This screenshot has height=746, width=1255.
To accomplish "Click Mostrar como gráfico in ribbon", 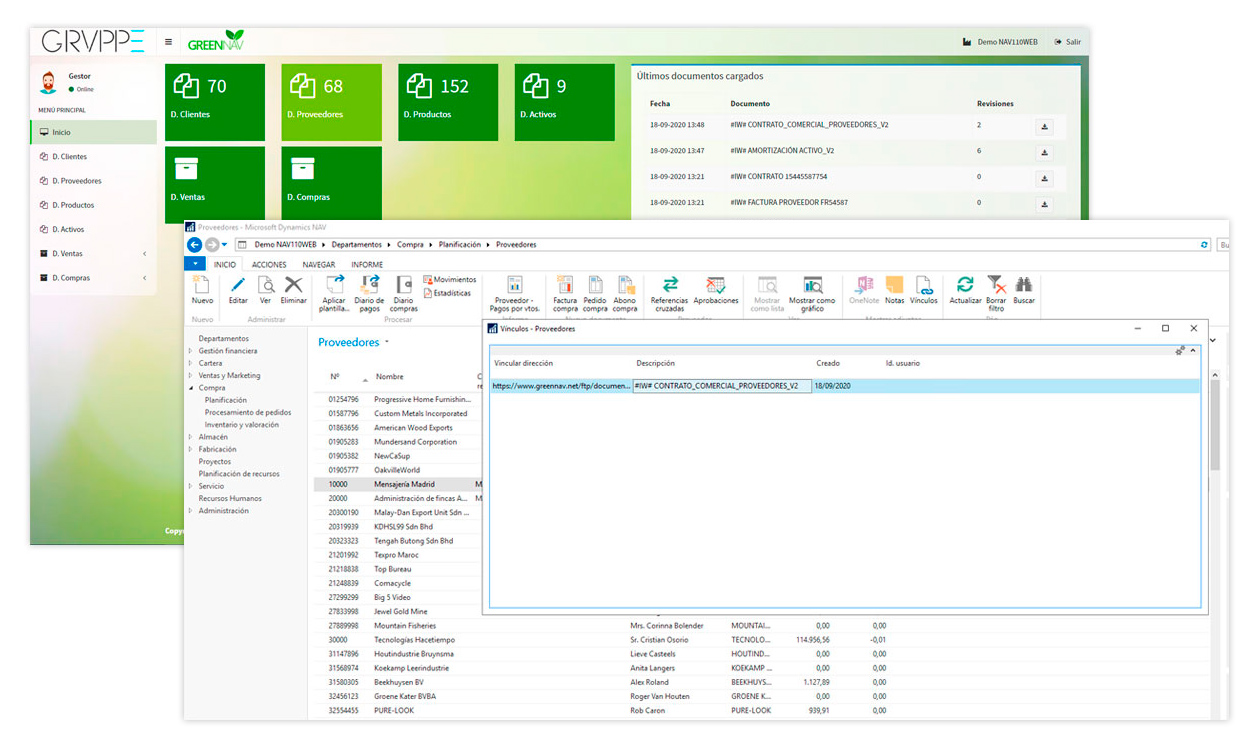I will coord(812,294).
